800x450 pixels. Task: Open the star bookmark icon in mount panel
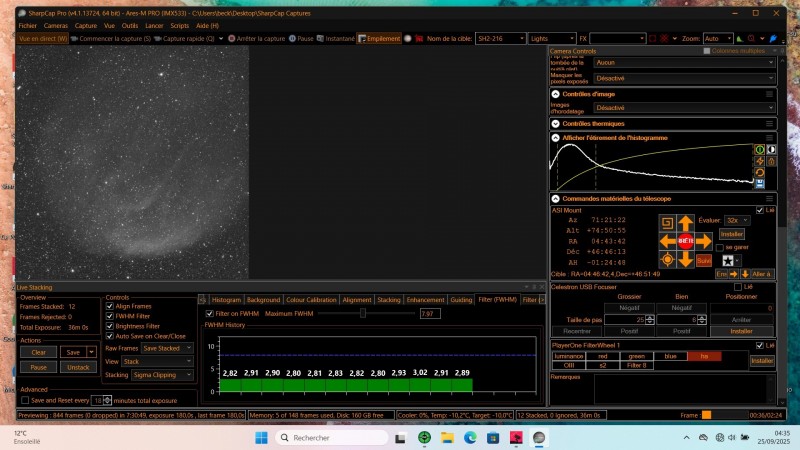pos(728,261)
